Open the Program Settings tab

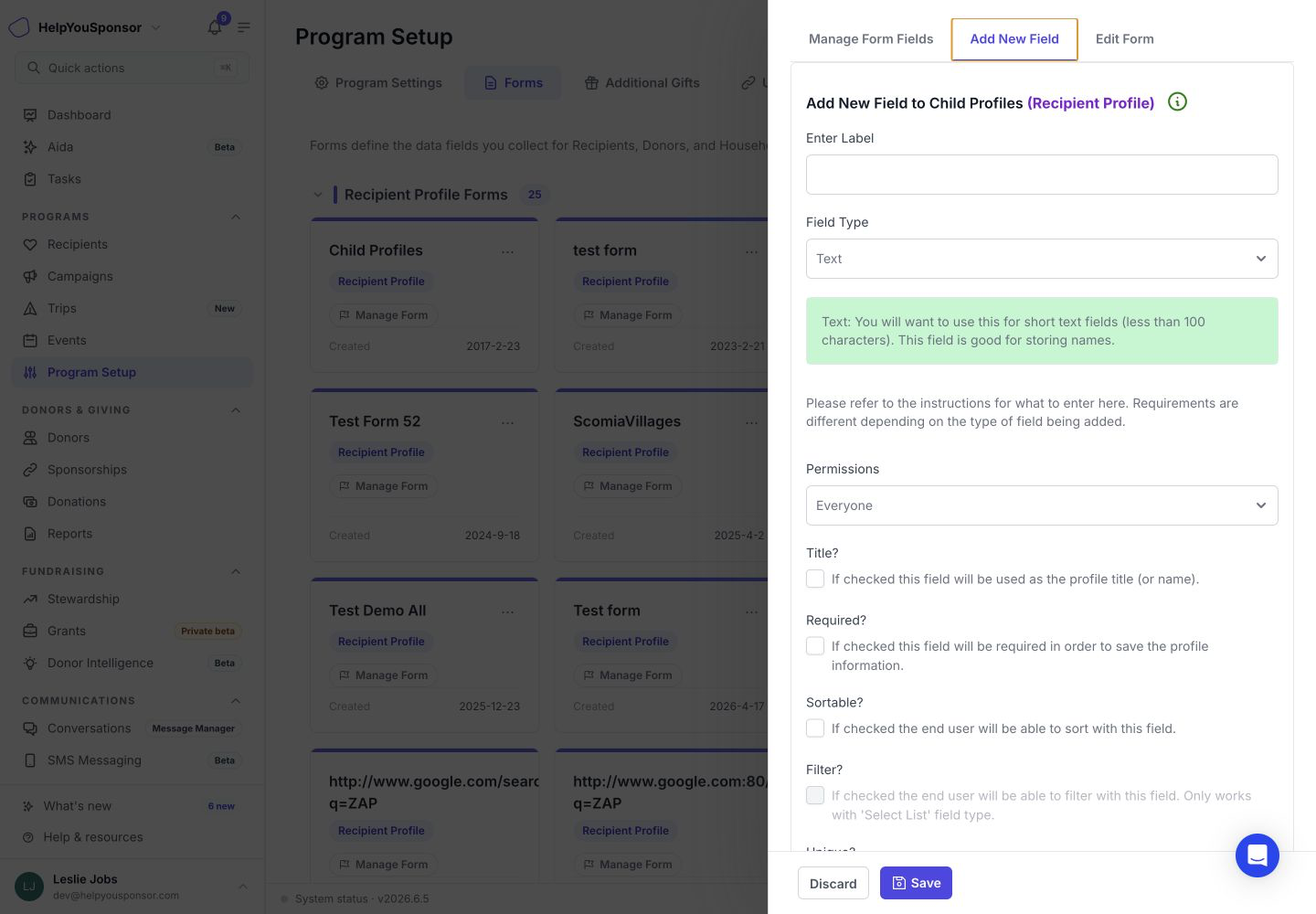tap(378, 83)
